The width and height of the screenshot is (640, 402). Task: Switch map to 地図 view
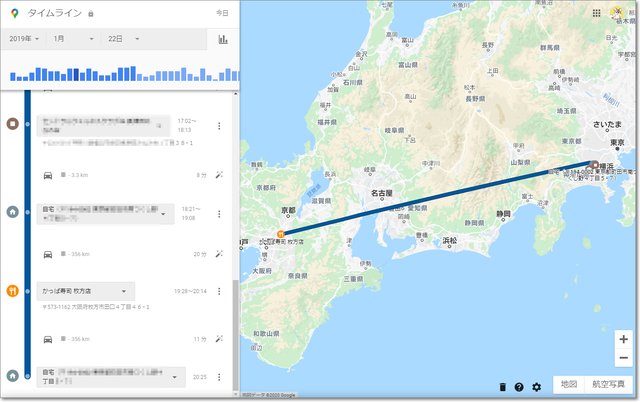(567, 384)
